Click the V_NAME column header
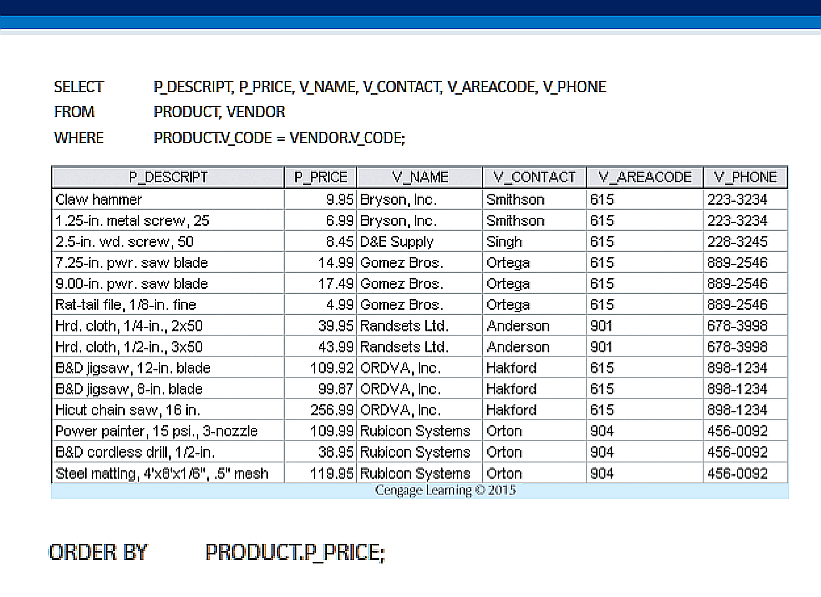821x597 pixels. pyautogui.click(x=419, y=177)
